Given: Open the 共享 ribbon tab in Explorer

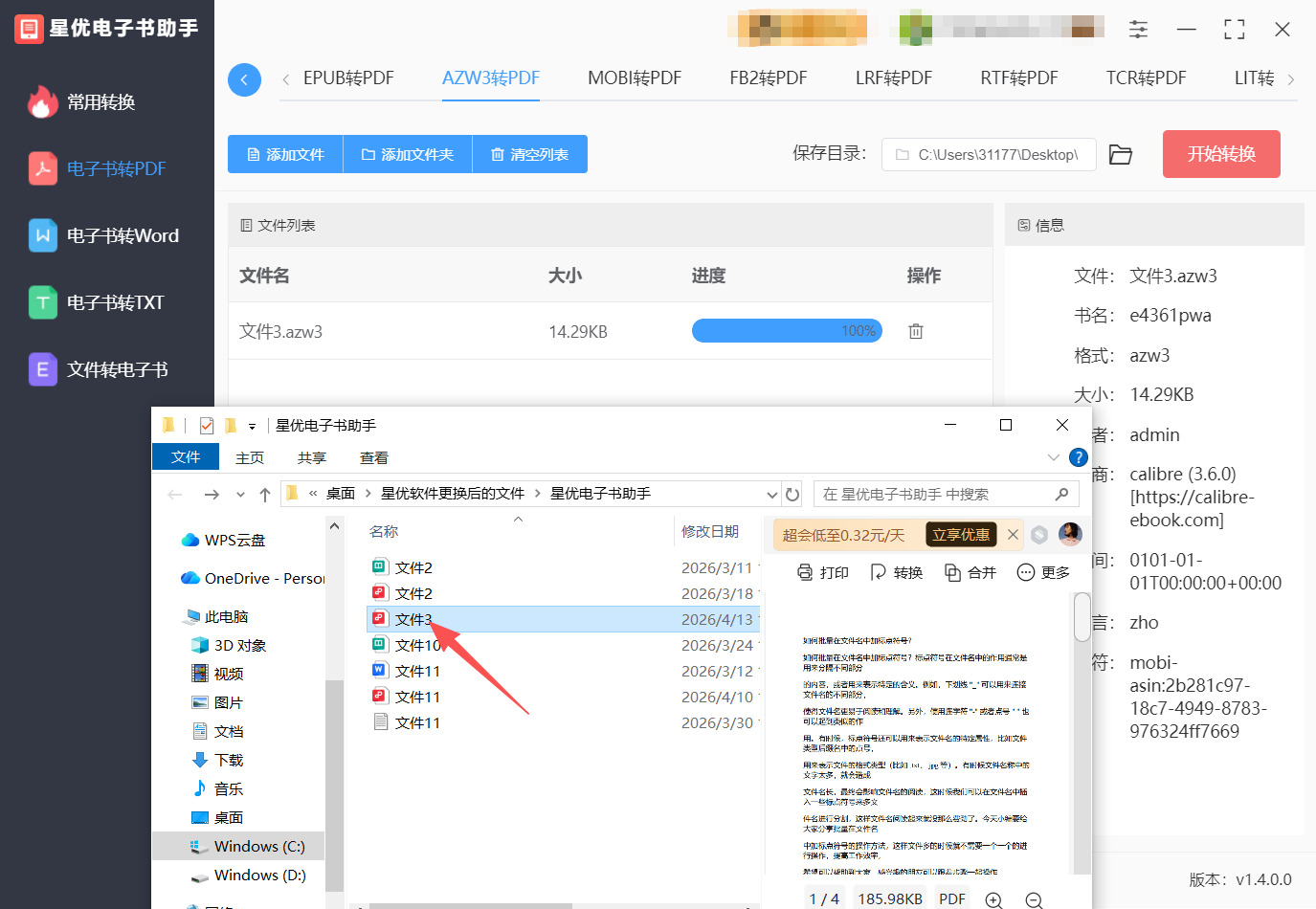Looking at the screenshot, I should pyautogui.click(x=312, y=457).
